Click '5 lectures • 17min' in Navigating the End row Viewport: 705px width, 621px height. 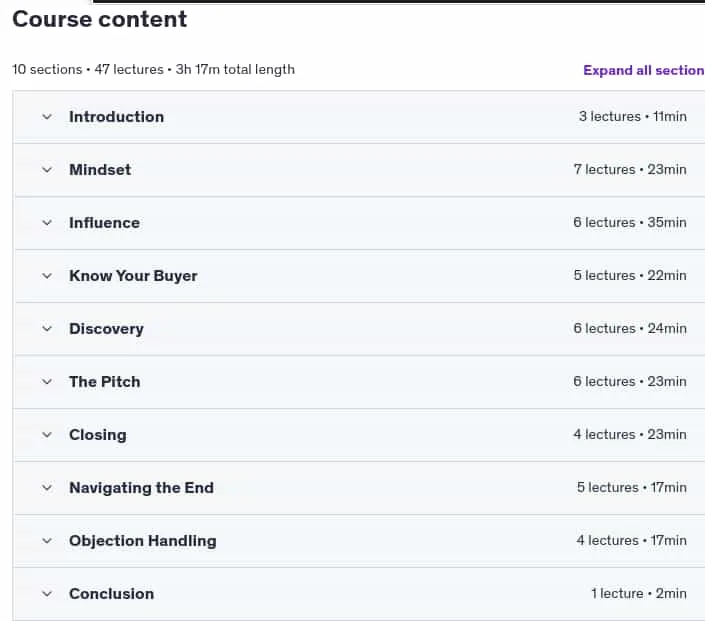[632, 487]
